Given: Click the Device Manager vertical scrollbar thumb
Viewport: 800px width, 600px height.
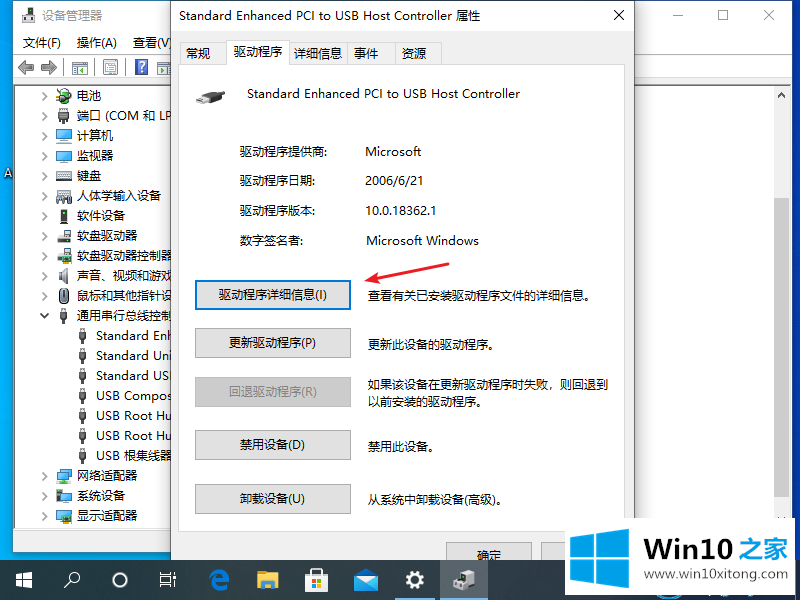Looking at the screenshot, I should [781, 347].
